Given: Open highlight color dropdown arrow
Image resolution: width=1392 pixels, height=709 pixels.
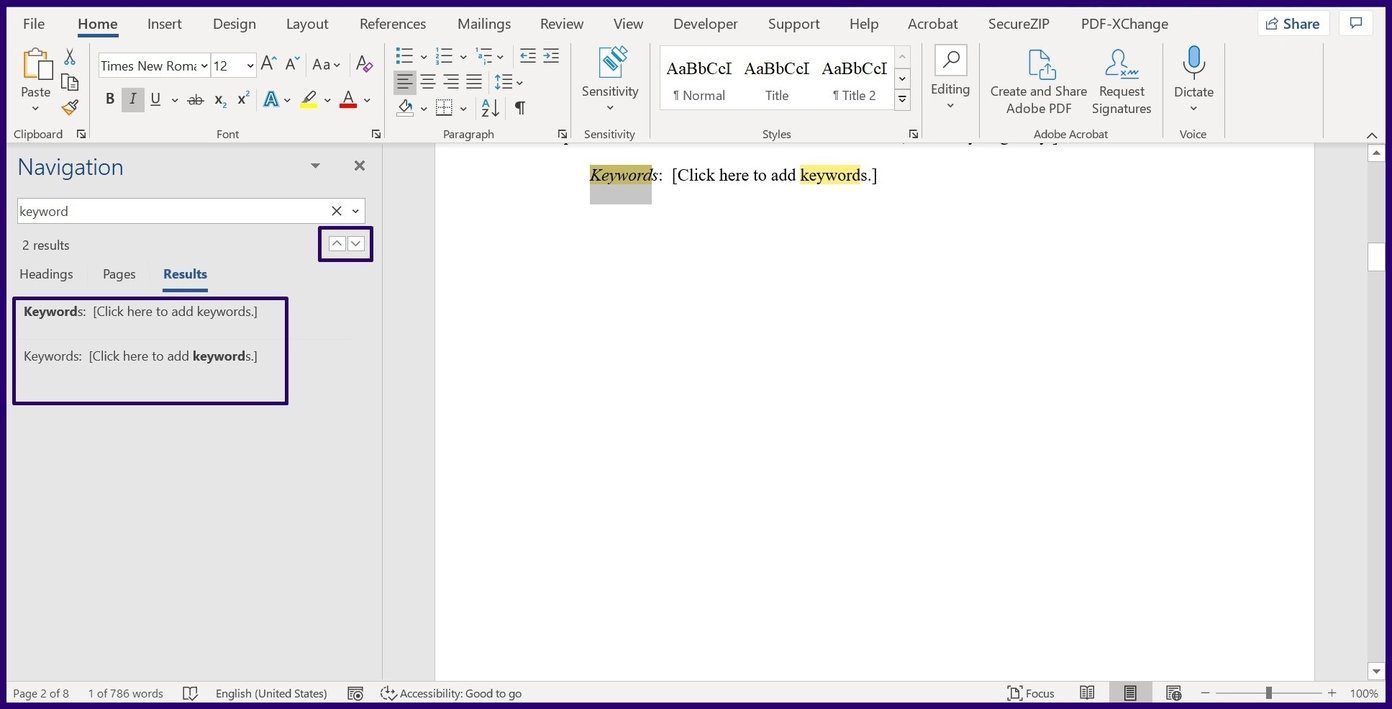Looking at the screenshot, I should click(x=327, y=100).
